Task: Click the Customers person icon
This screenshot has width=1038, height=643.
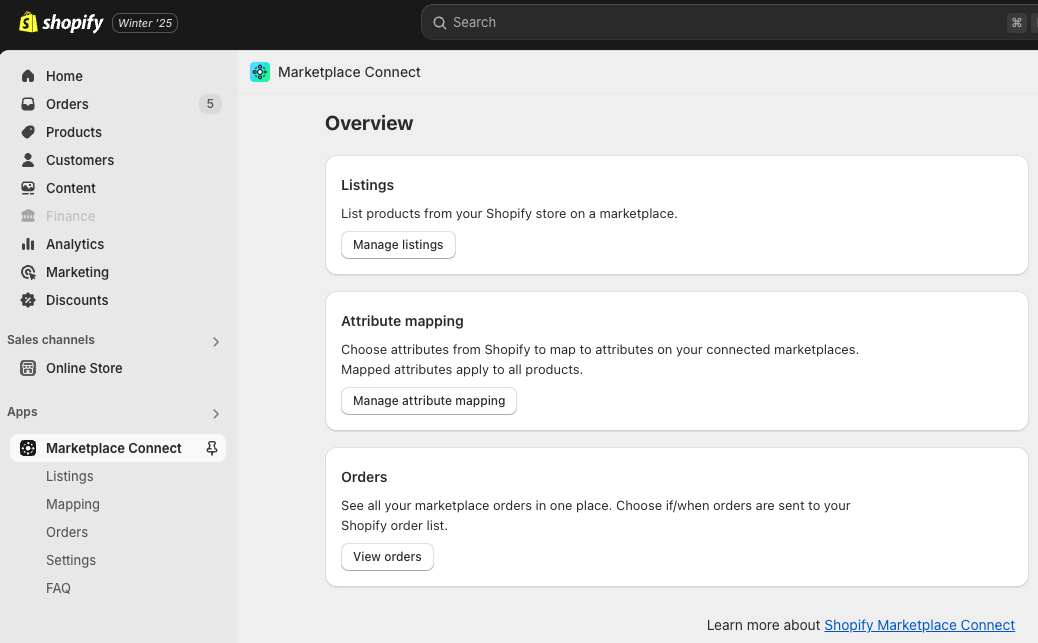Action: [28, 160]
